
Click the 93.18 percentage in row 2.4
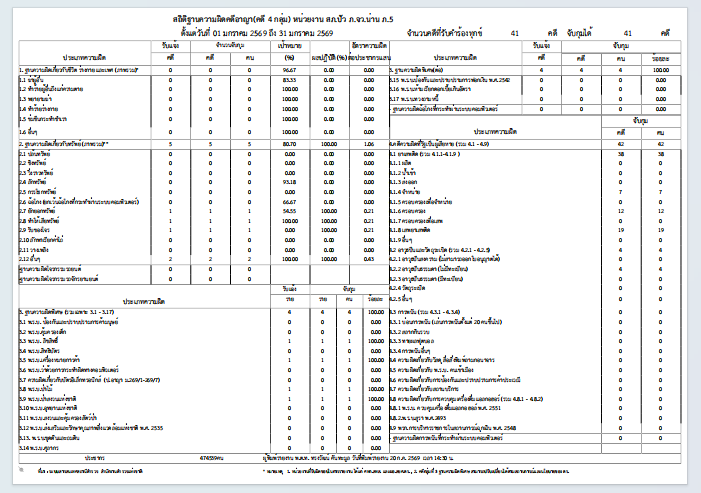(x=290, y=182)
